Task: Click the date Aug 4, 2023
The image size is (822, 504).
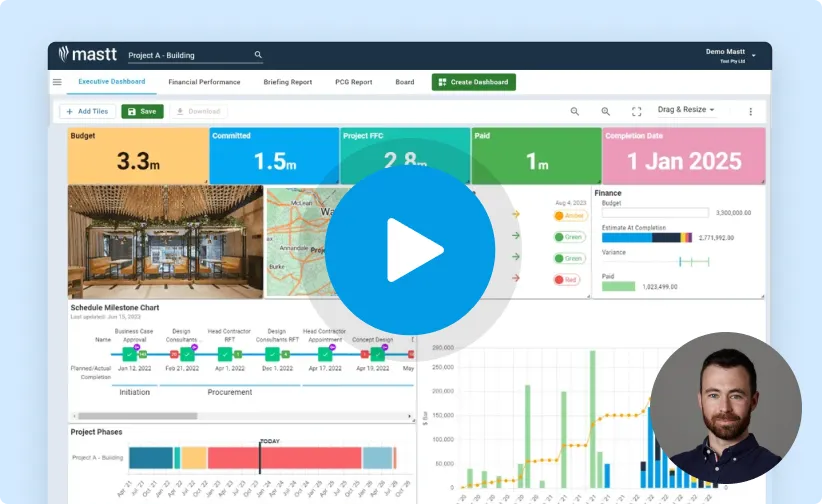Action: tap(570, 202)
